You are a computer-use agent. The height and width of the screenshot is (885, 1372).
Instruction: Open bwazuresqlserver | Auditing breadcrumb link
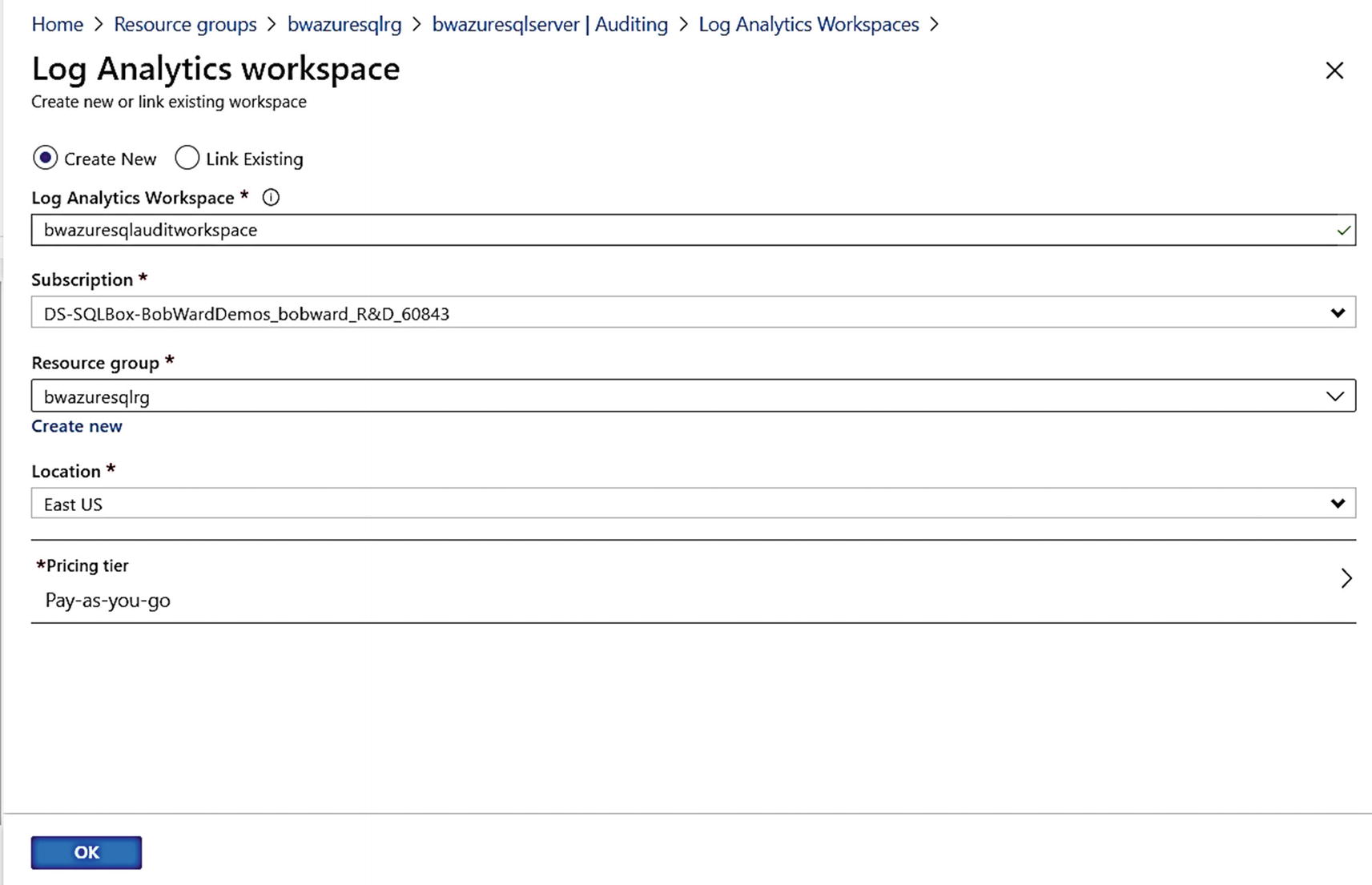pos(550,25)
